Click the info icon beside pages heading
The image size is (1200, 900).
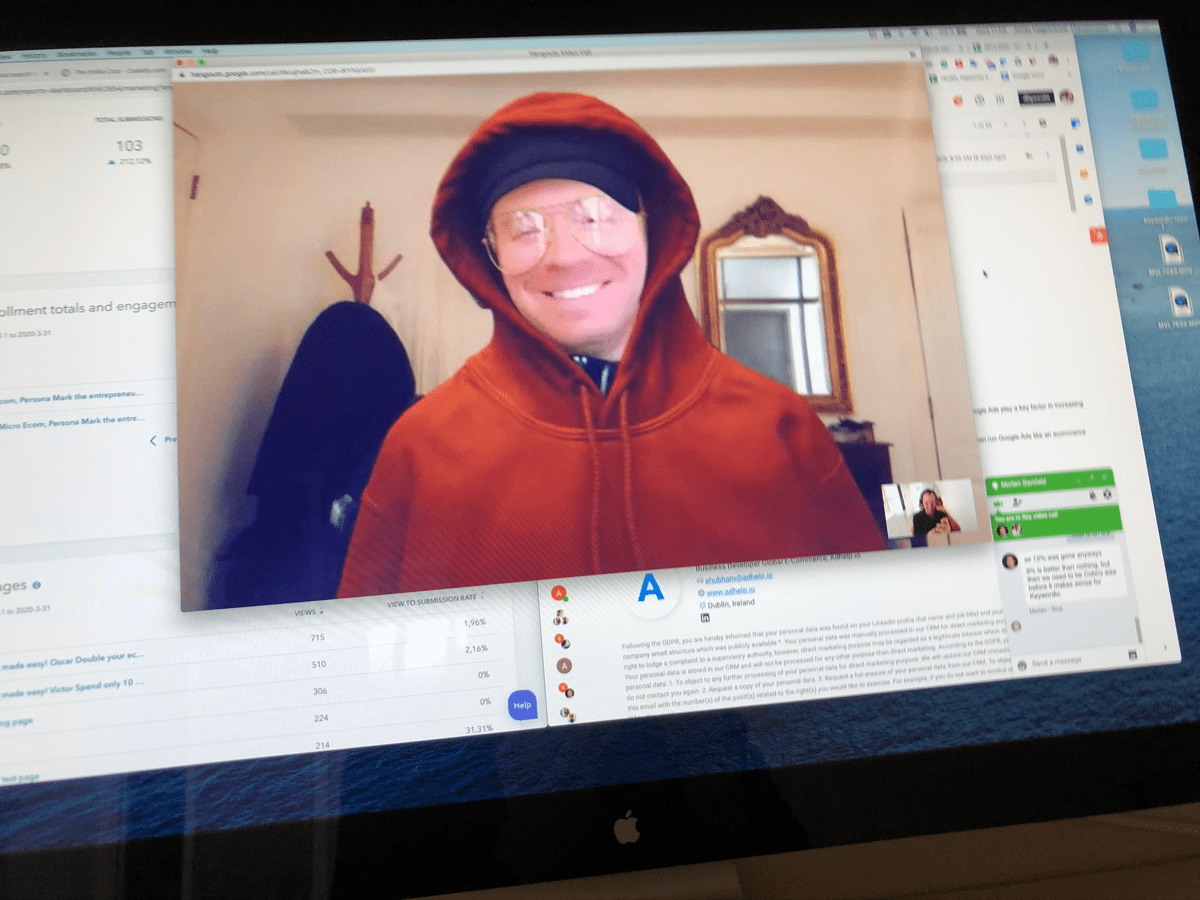pyautogui.click(x=37, y=585)
